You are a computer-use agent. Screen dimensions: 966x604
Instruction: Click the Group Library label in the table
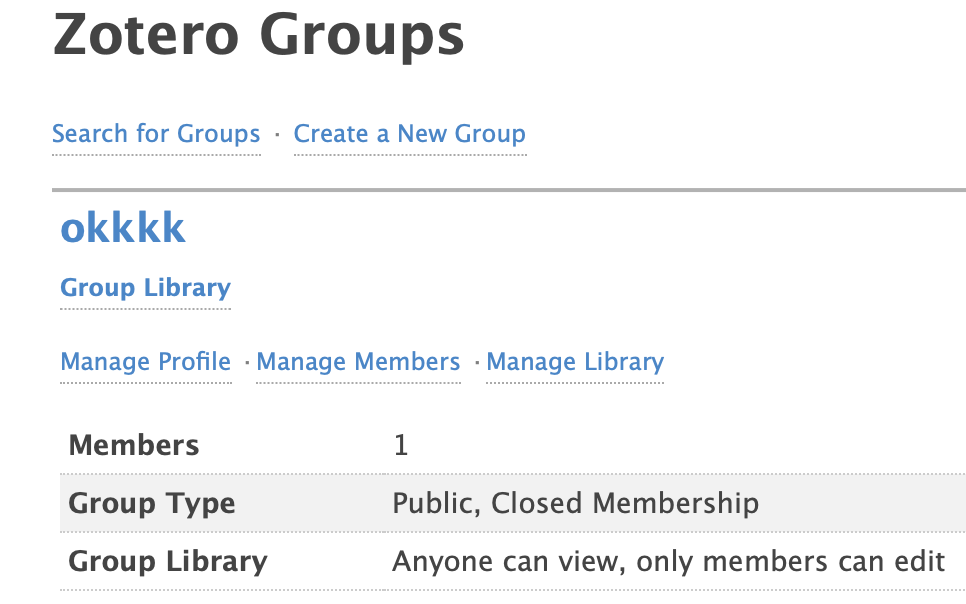[x=168, y=562]
